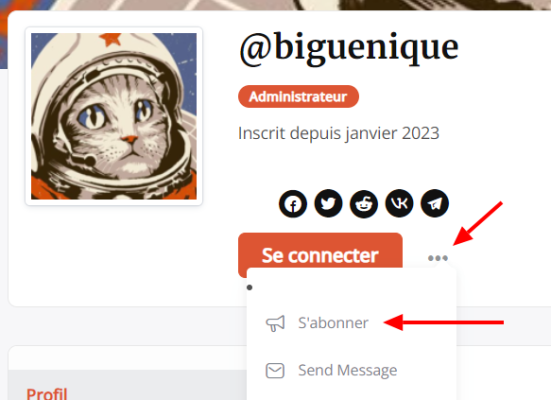Click the bullet dot atop dropdown menu
The height and width of the screenshot is (400, 551).
click(x=249, y=288)
